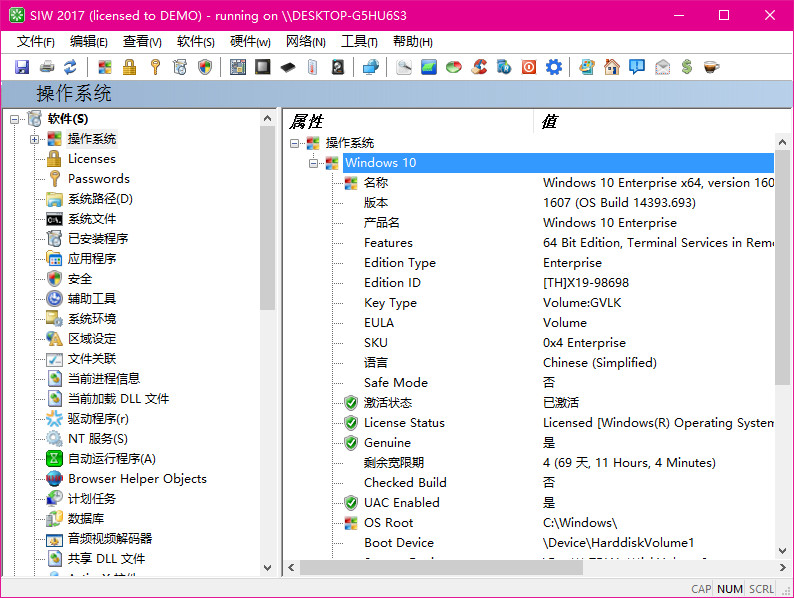Screen dimensions: 794x598
Task: Click the motherboard toolbar icon
Action: [x=237, y=67]
